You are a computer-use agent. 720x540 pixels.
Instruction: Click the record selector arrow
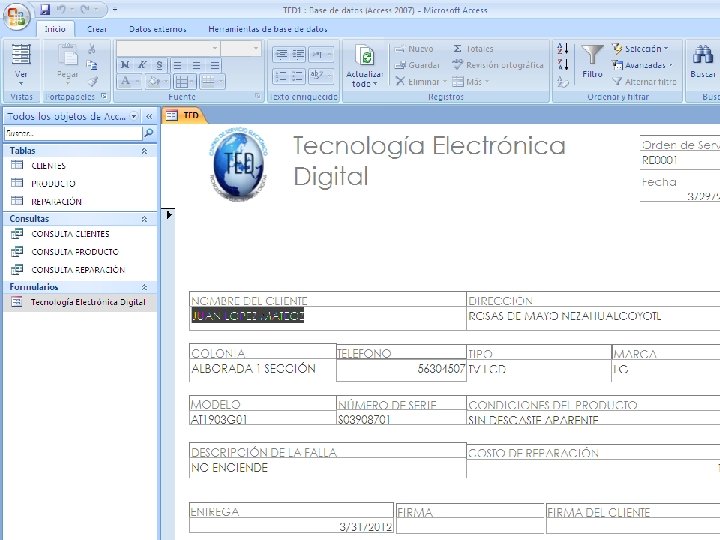(169, 214)
